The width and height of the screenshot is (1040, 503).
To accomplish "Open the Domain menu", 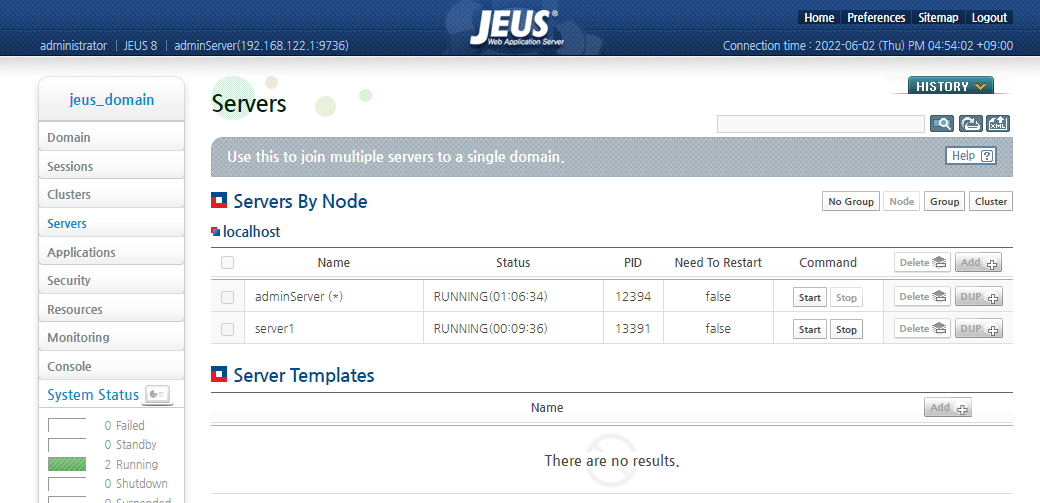I will pyautogui.click(x=111, y=137).
